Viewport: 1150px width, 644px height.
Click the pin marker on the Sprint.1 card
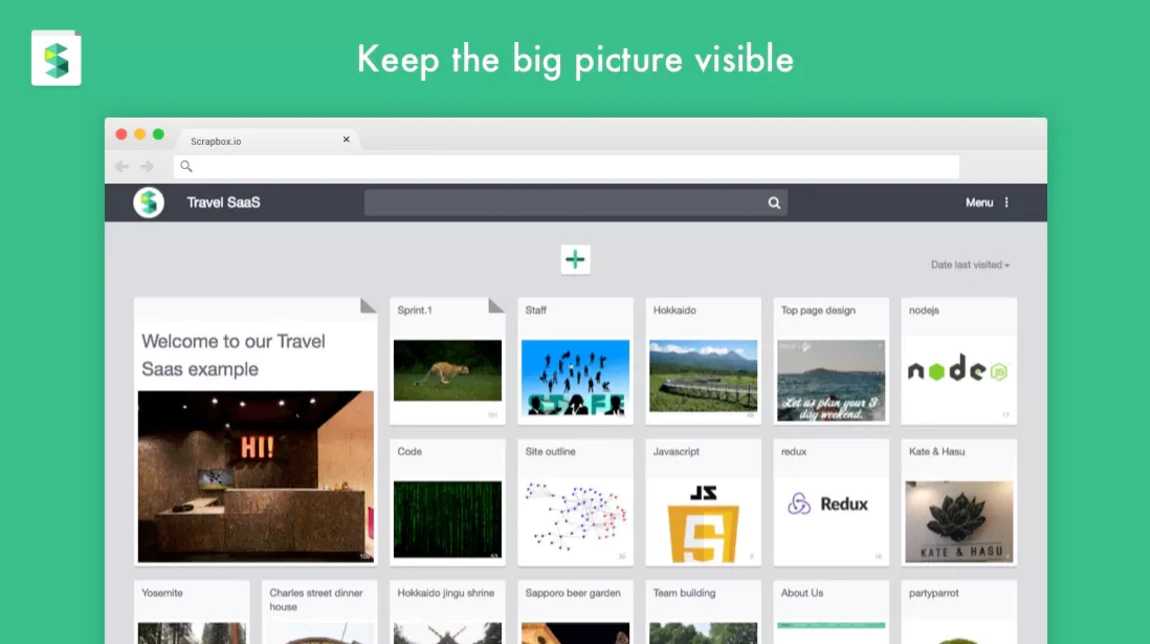(497, 304)
